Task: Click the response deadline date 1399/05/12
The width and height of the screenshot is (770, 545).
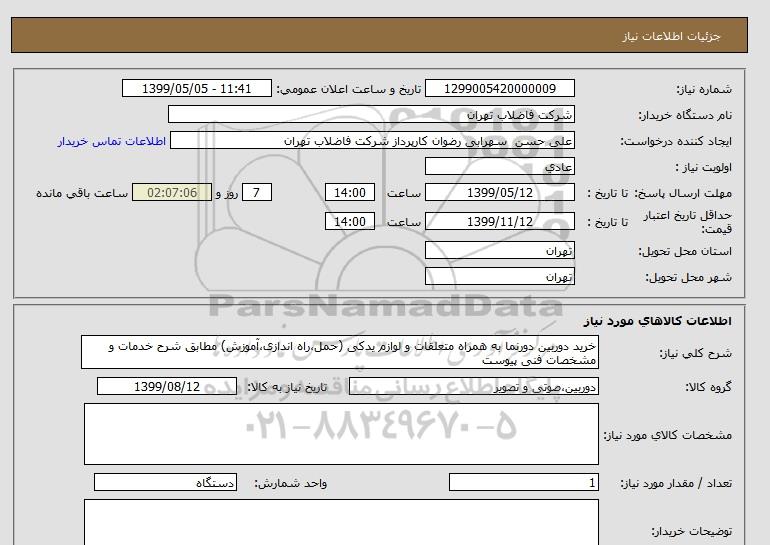Action: point(499,192)
